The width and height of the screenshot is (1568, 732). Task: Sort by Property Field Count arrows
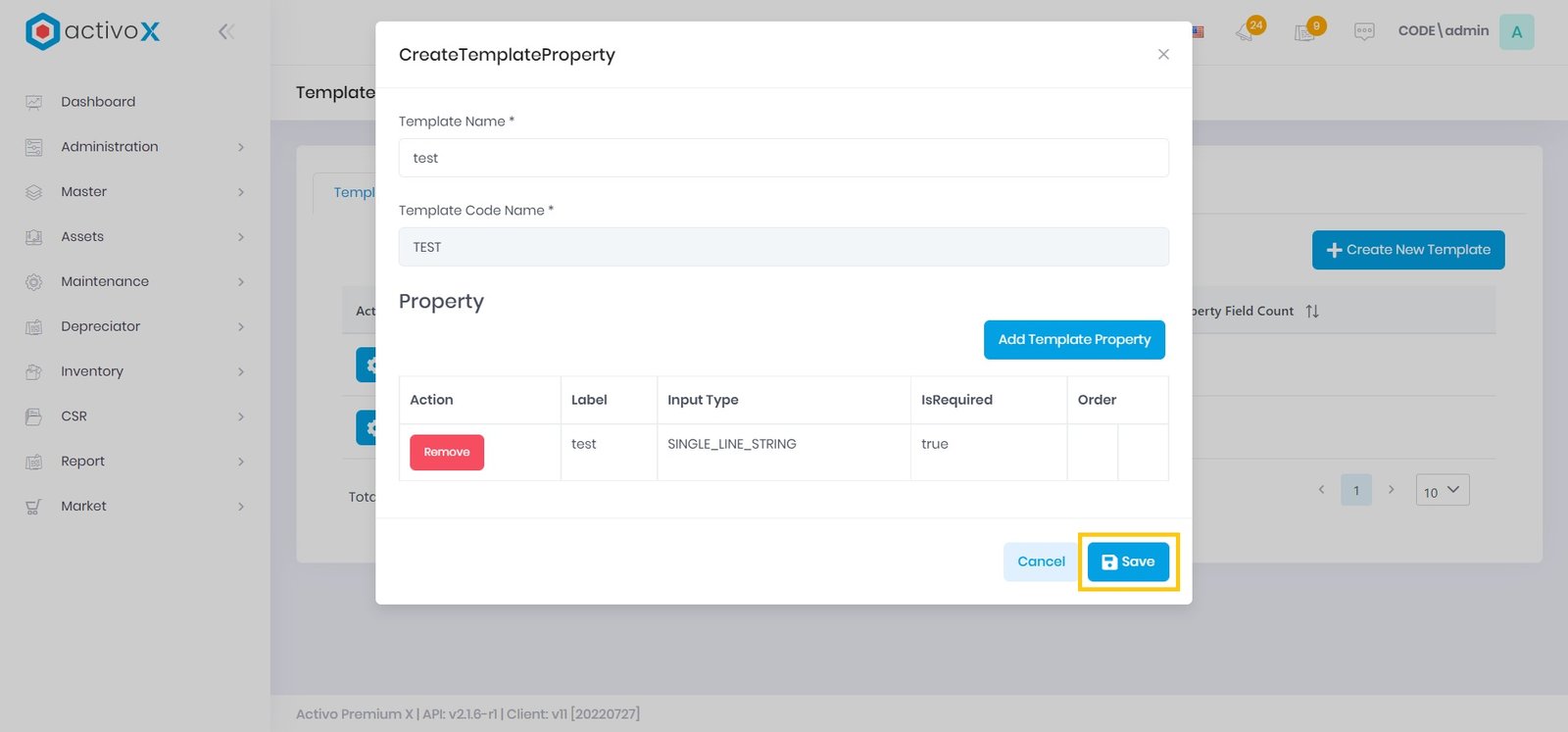click(x=1312, y=312)
